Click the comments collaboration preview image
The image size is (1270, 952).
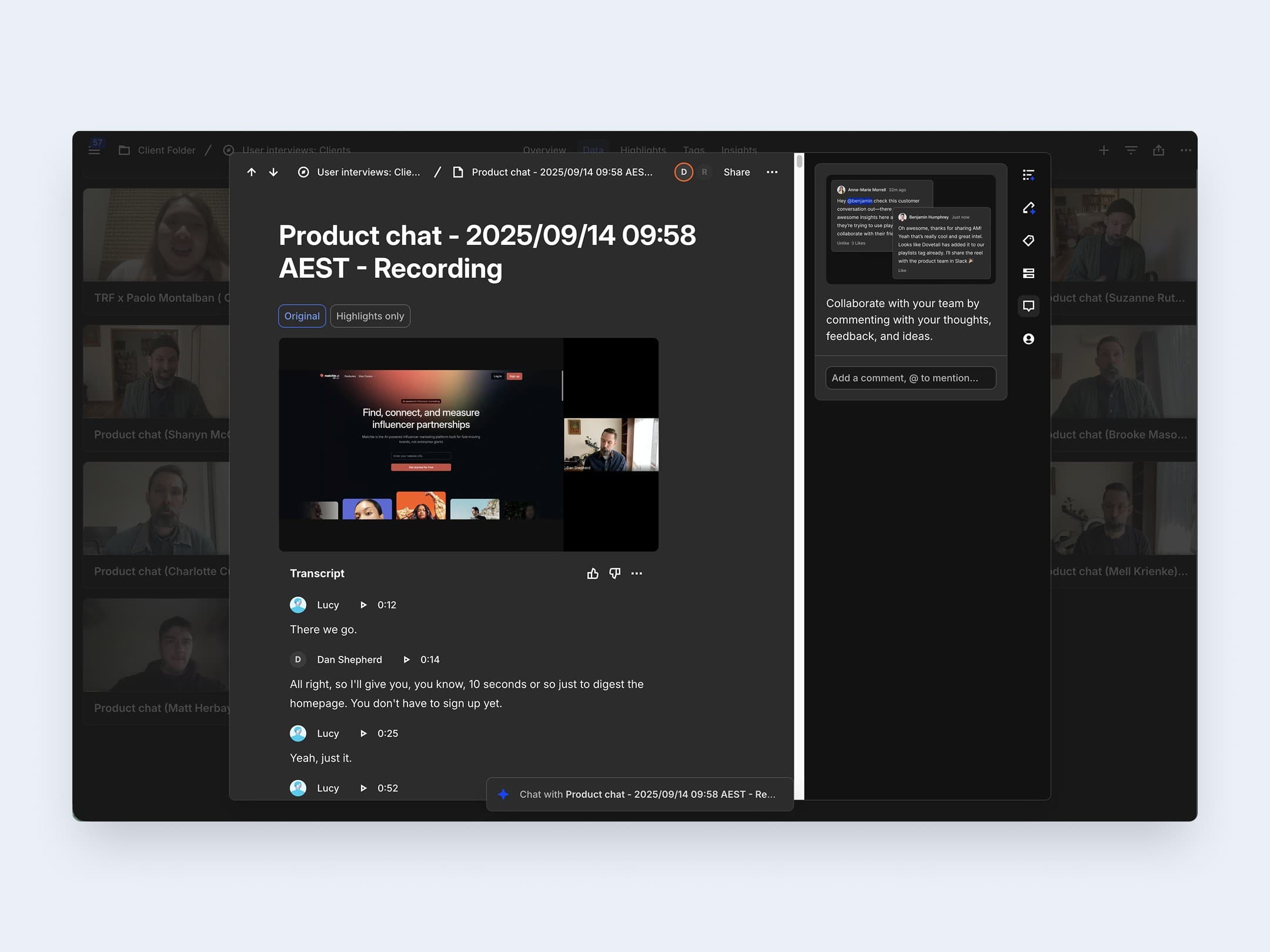[911, 229]
